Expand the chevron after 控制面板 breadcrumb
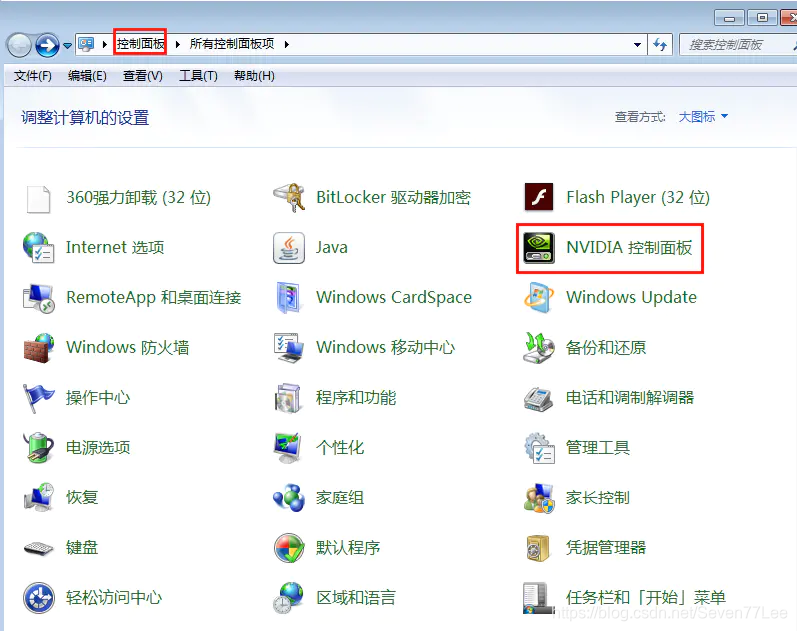The width and height of the screenshot is (797, 631). coord(178,44)
